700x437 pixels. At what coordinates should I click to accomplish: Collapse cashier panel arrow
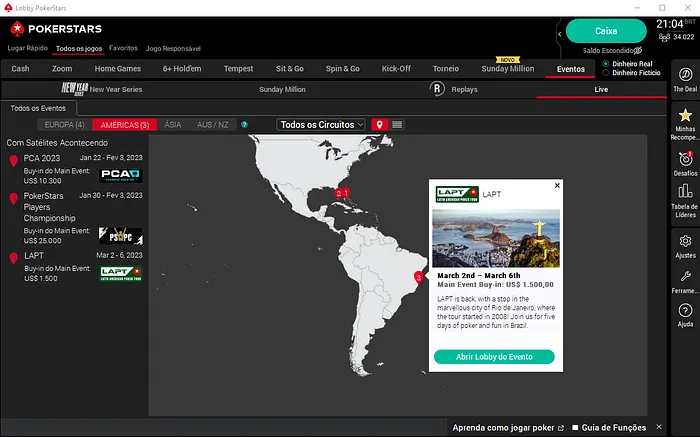click(560, 34)
